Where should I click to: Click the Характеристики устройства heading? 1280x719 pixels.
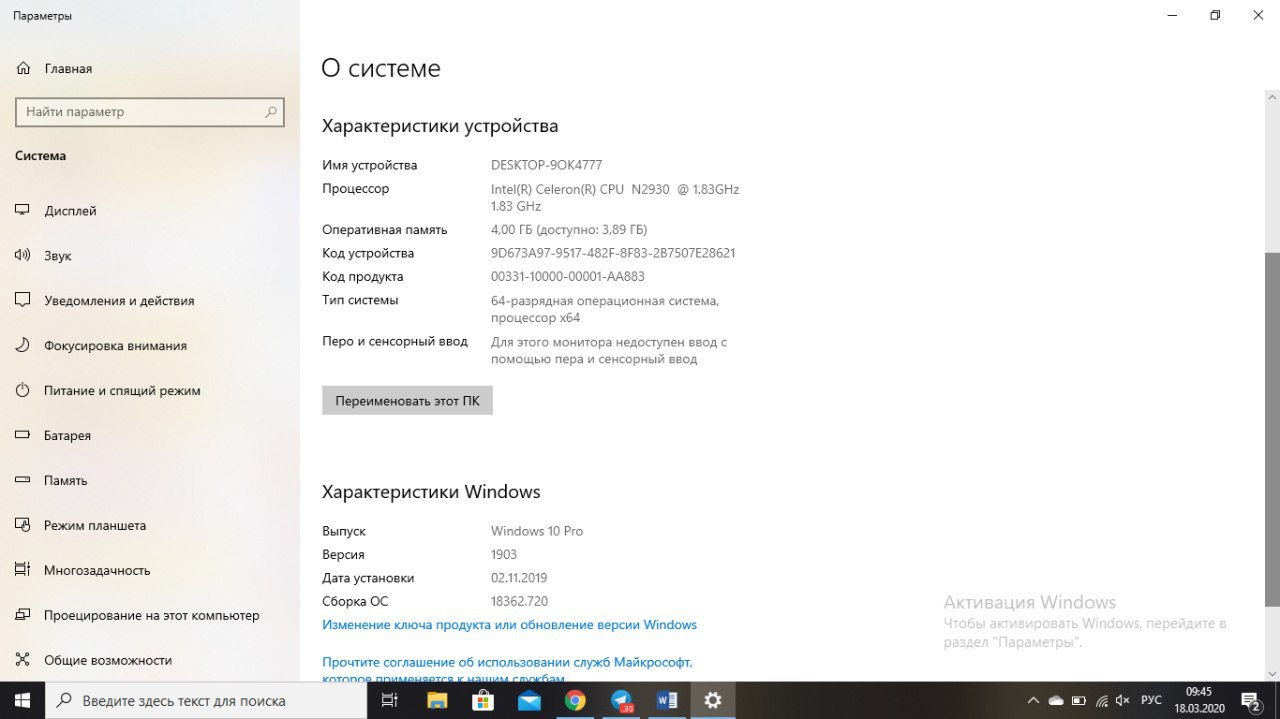pos(440,126)
